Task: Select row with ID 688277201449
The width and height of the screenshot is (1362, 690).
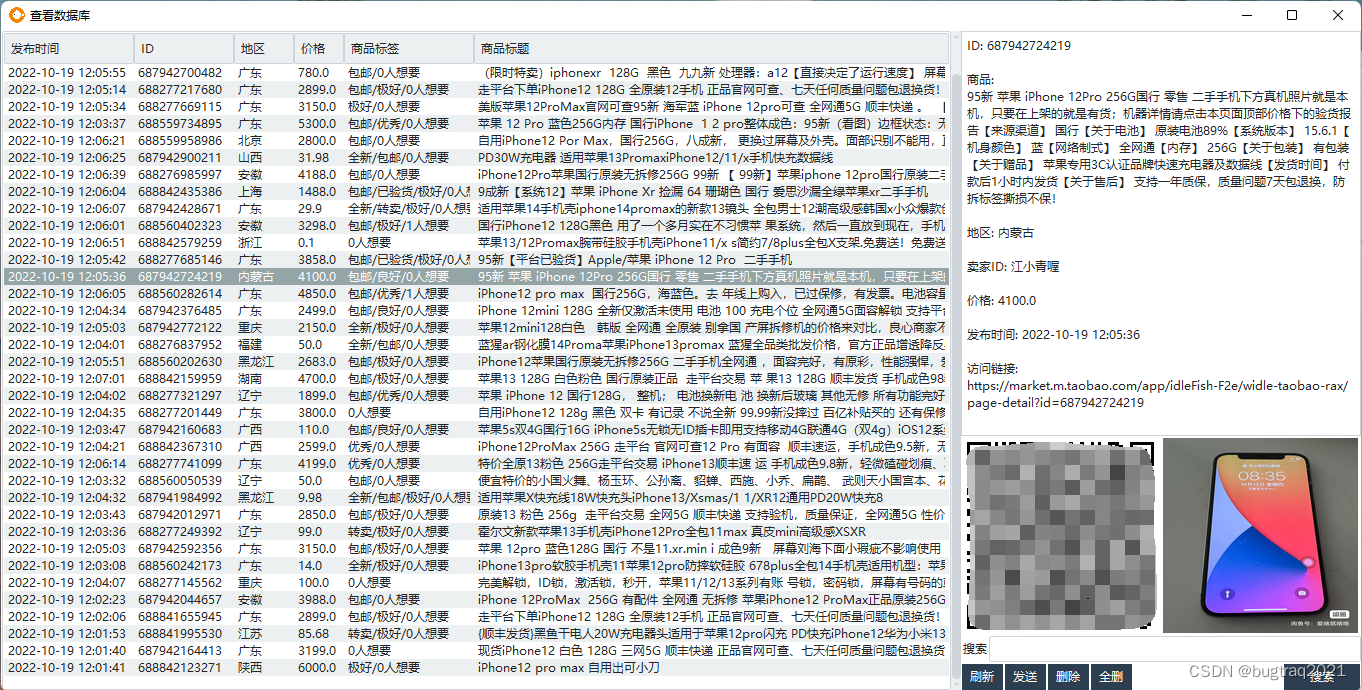Action: (475, 413)
